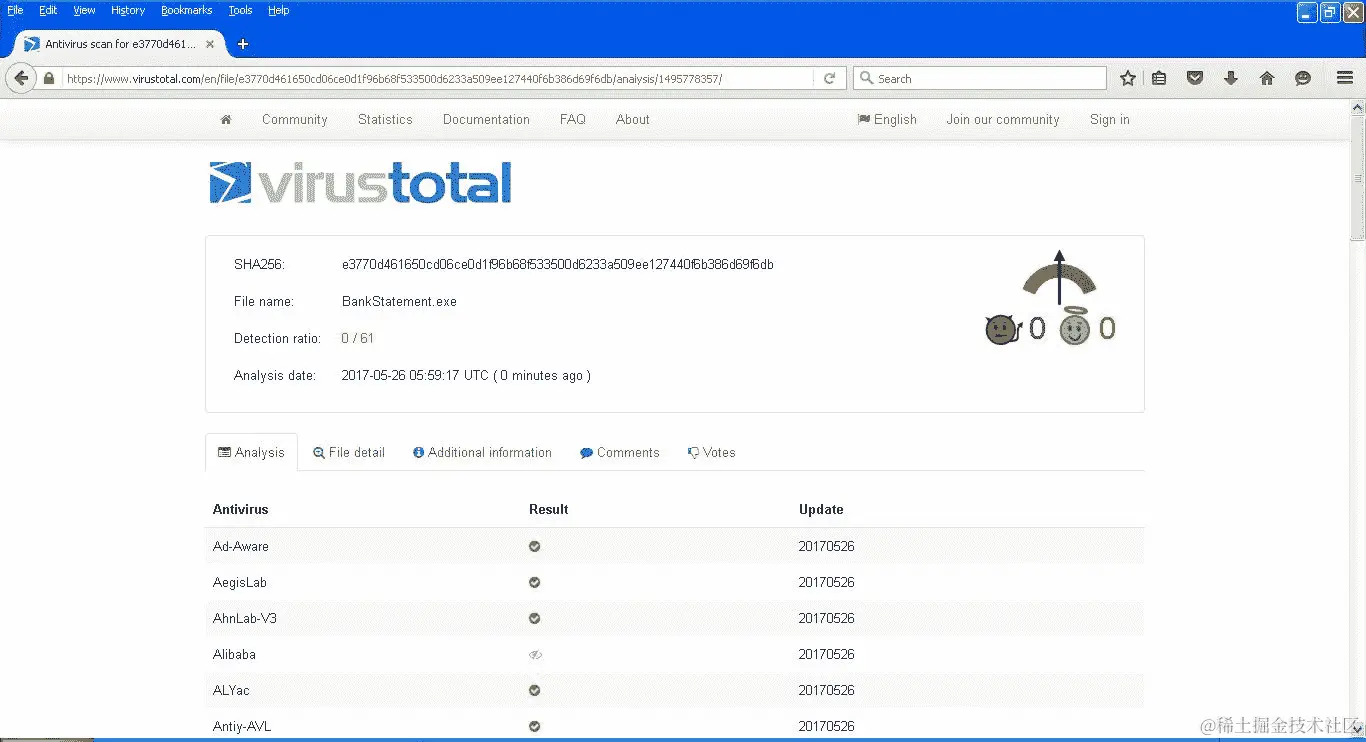Image resolution: width=1366 pixels, height=742 pixels.
Task: Click the Sign in link
Action: [1110, 119]
